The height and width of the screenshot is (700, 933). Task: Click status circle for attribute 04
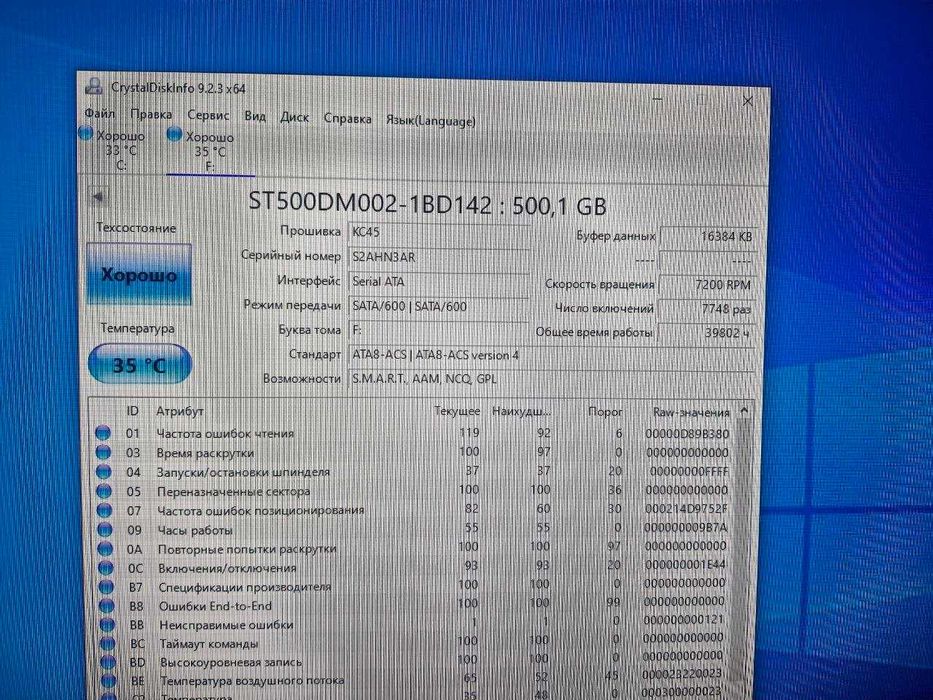point(104,472)
